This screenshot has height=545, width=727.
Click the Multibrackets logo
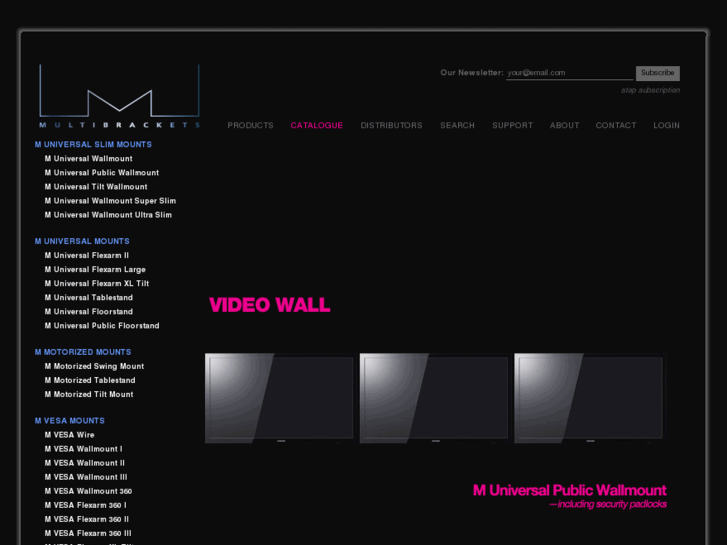click(120, 96)
